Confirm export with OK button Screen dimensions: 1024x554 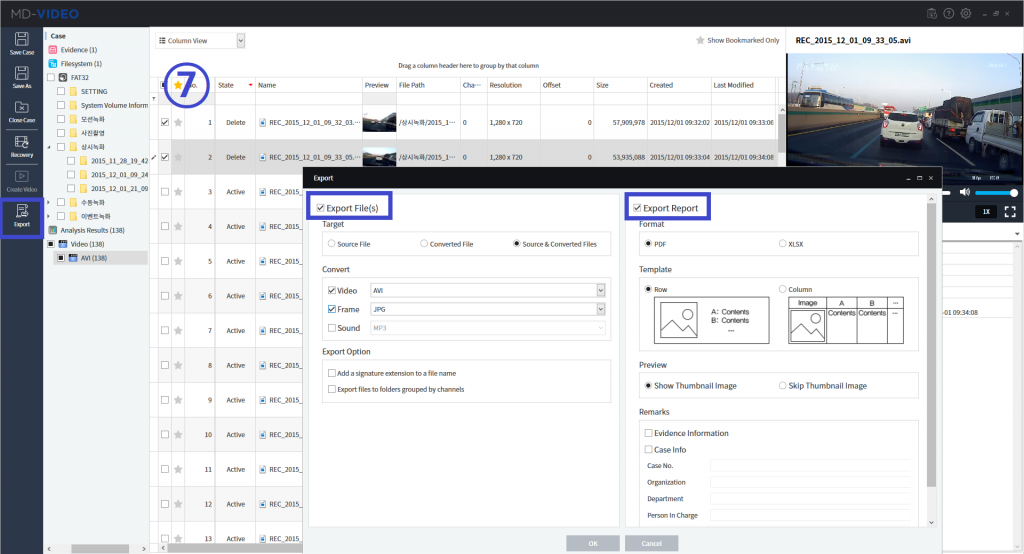click(592, 543)
